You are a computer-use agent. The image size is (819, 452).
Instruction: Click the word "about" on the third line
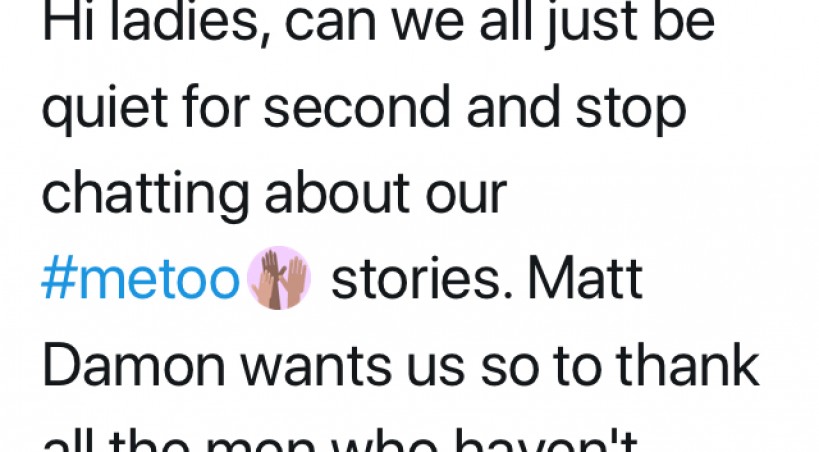click(x=337, y=193)
